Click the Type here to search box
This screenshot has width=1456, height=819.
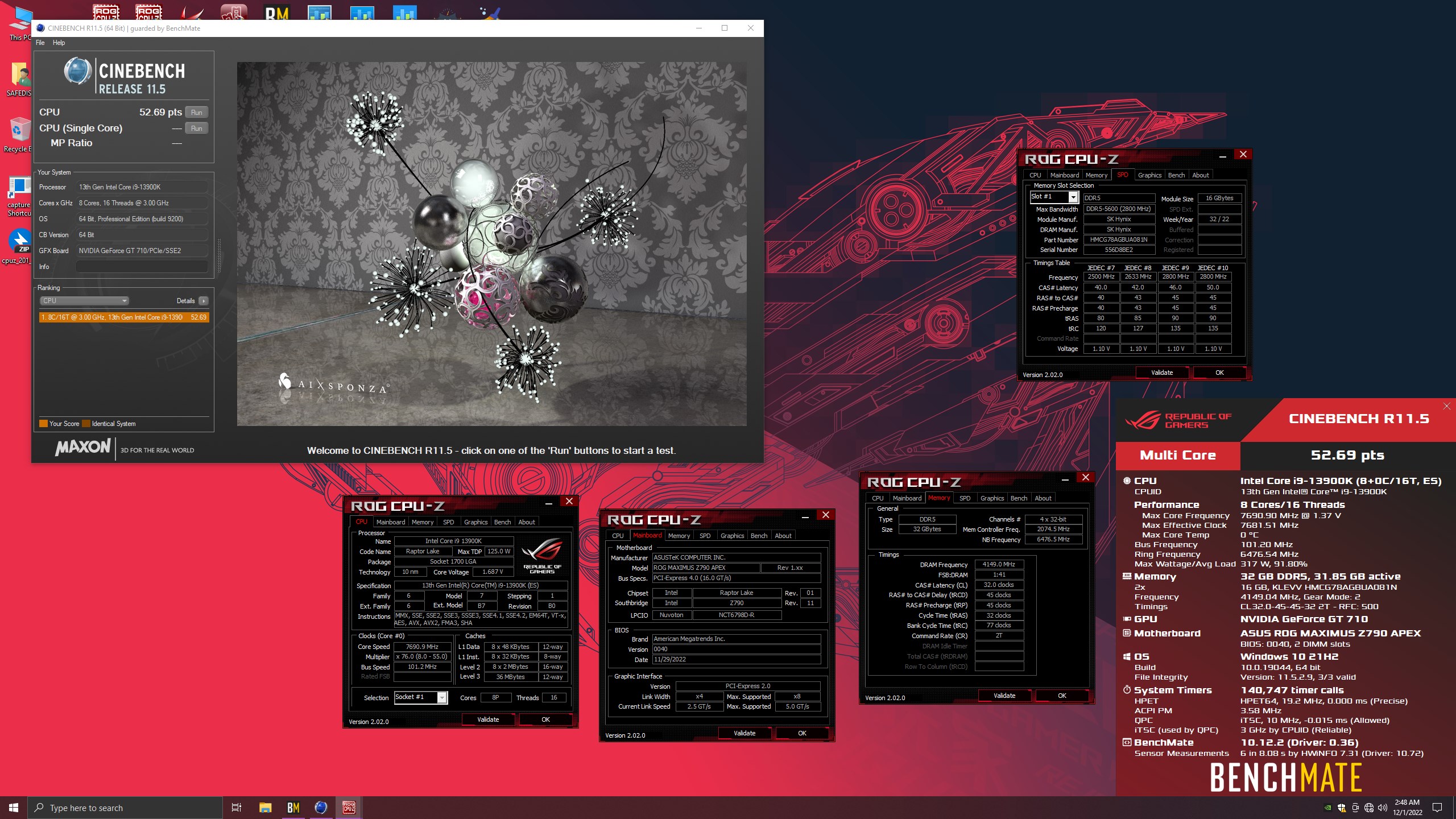tap(125, 808)
